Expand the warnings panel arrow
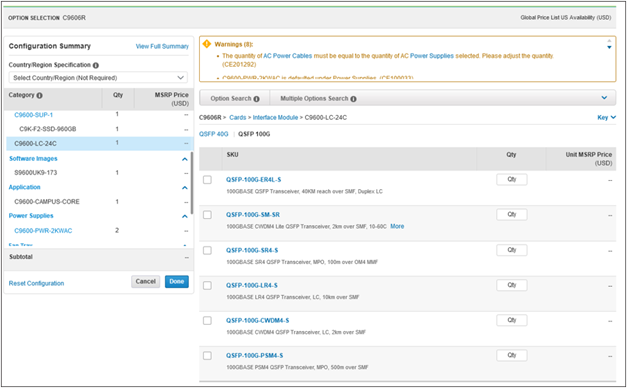Screen dimensions: 627x388 [x=609, y=47]
